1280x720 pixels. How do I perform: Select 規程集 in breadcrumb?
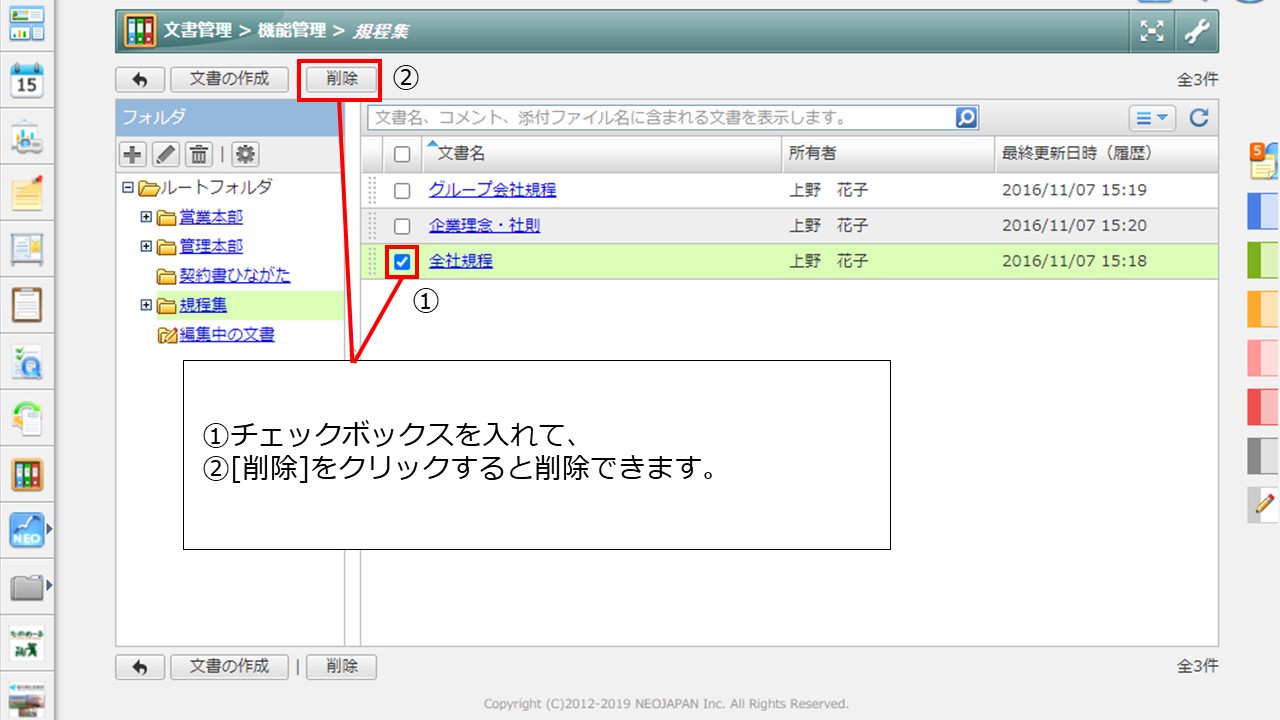click(x=380, y=32)
